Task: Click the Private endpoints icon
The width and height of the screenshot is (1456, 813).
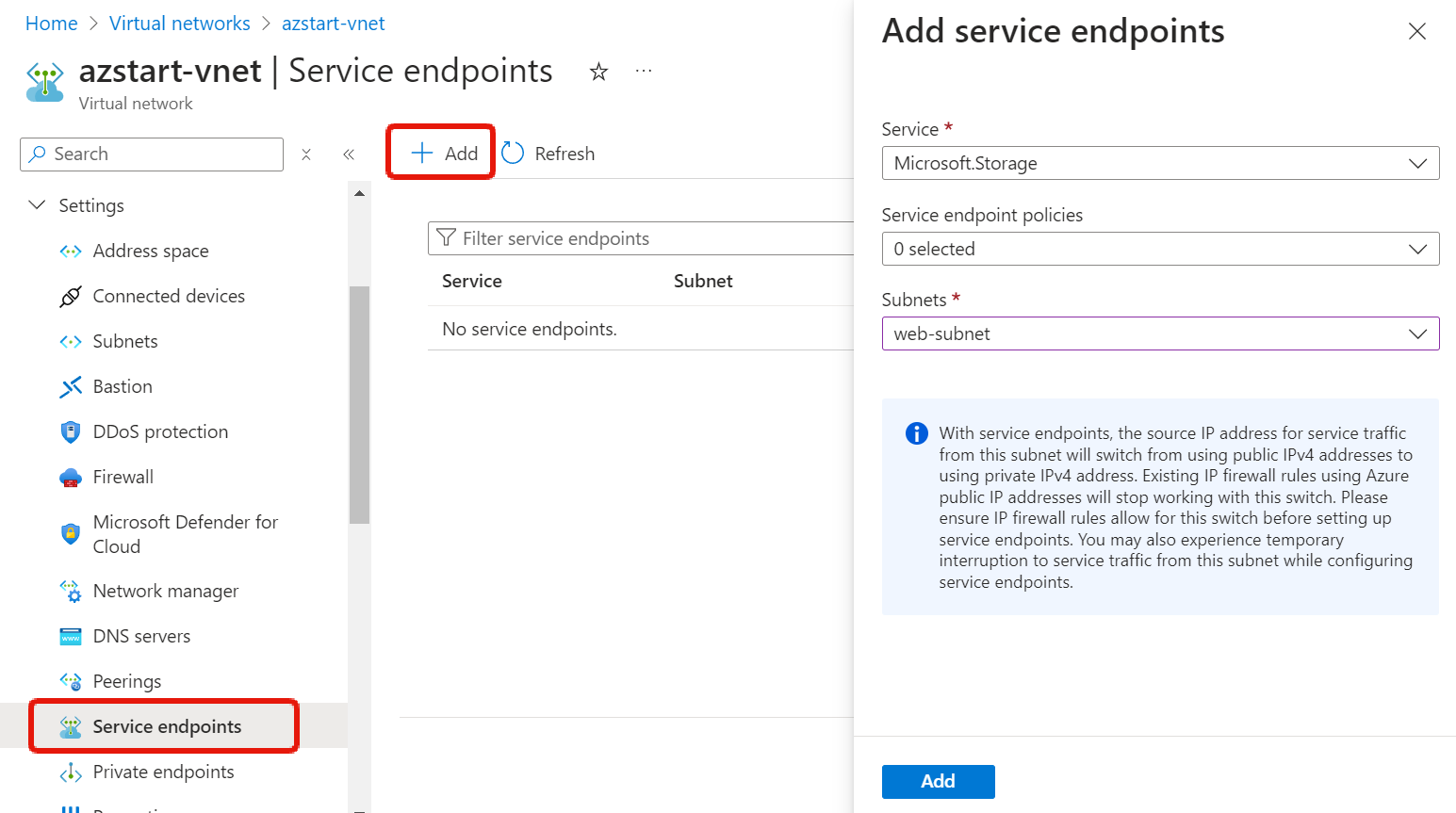Action: (x=71, y=772)
